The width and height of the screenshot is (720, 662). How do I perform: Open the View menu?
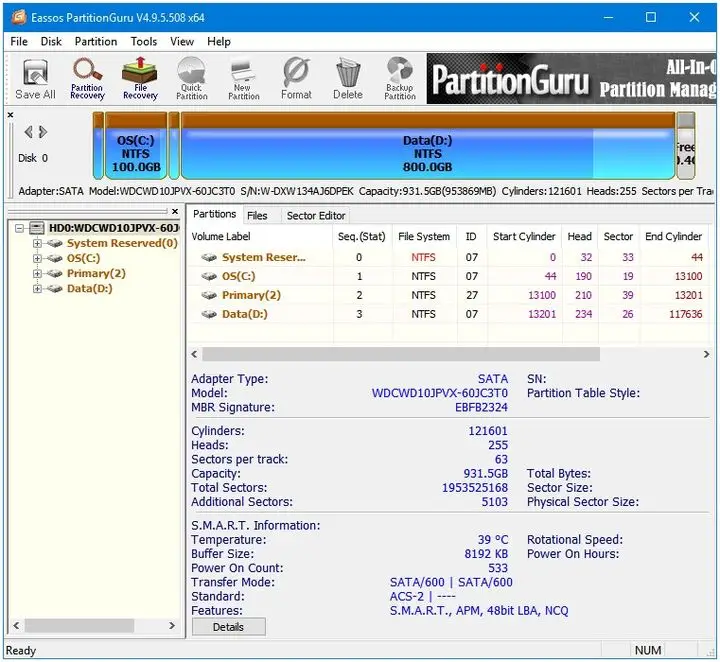tap(182, 41)
